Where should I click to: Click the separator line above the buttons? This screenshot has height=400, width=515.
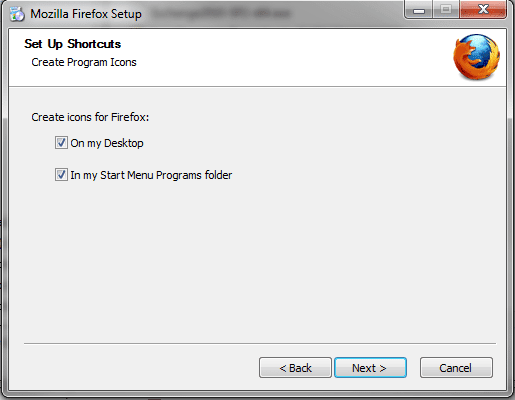(260, 343)
